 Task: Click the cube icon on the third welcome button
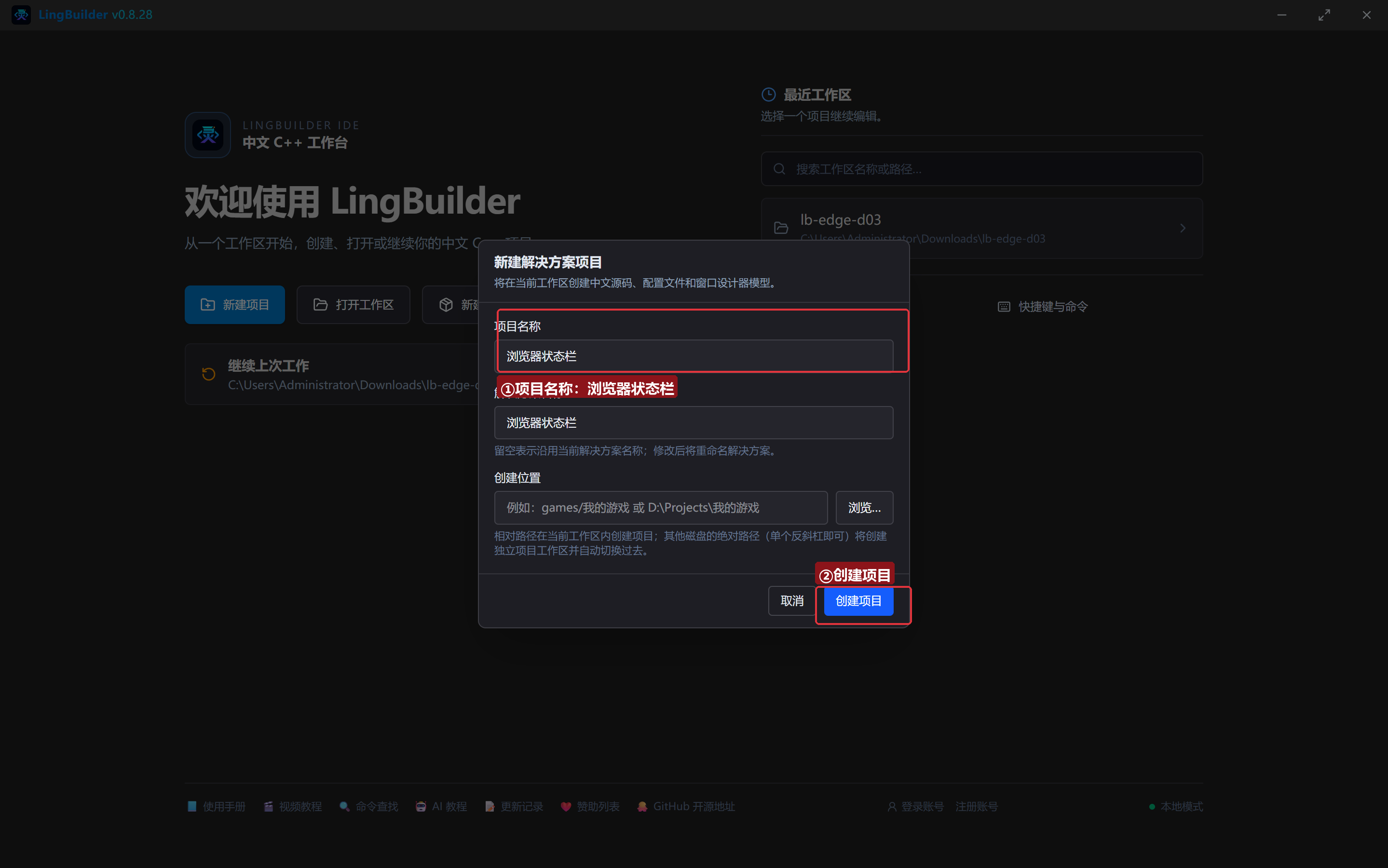pos(446,305)
